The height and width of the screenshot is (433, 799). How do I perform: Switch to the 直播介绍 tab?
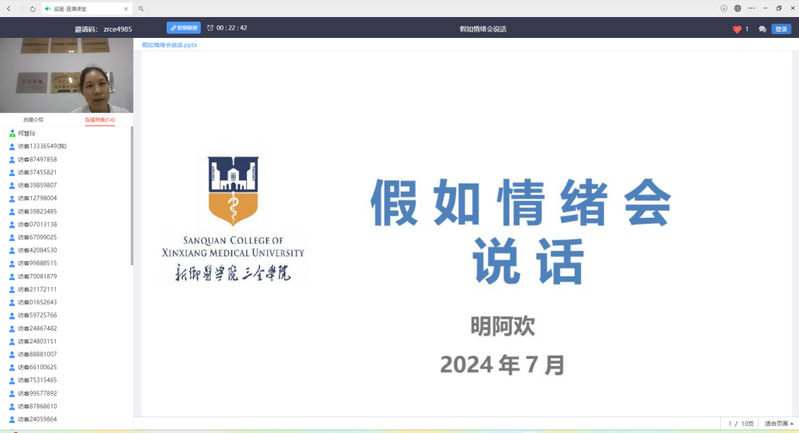pyautogui.click(x=33, y=120)
